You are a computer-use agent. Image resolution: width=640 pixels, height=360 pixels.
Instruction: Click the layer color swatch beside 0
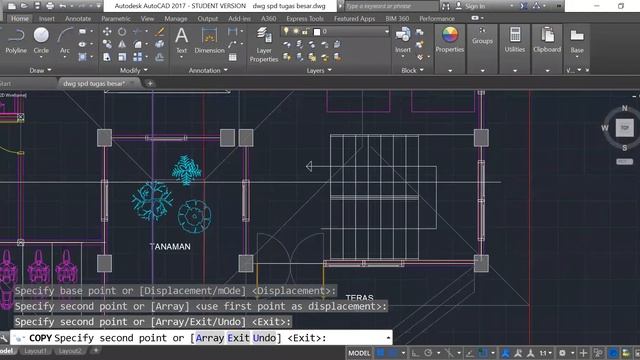coord(317,31)
